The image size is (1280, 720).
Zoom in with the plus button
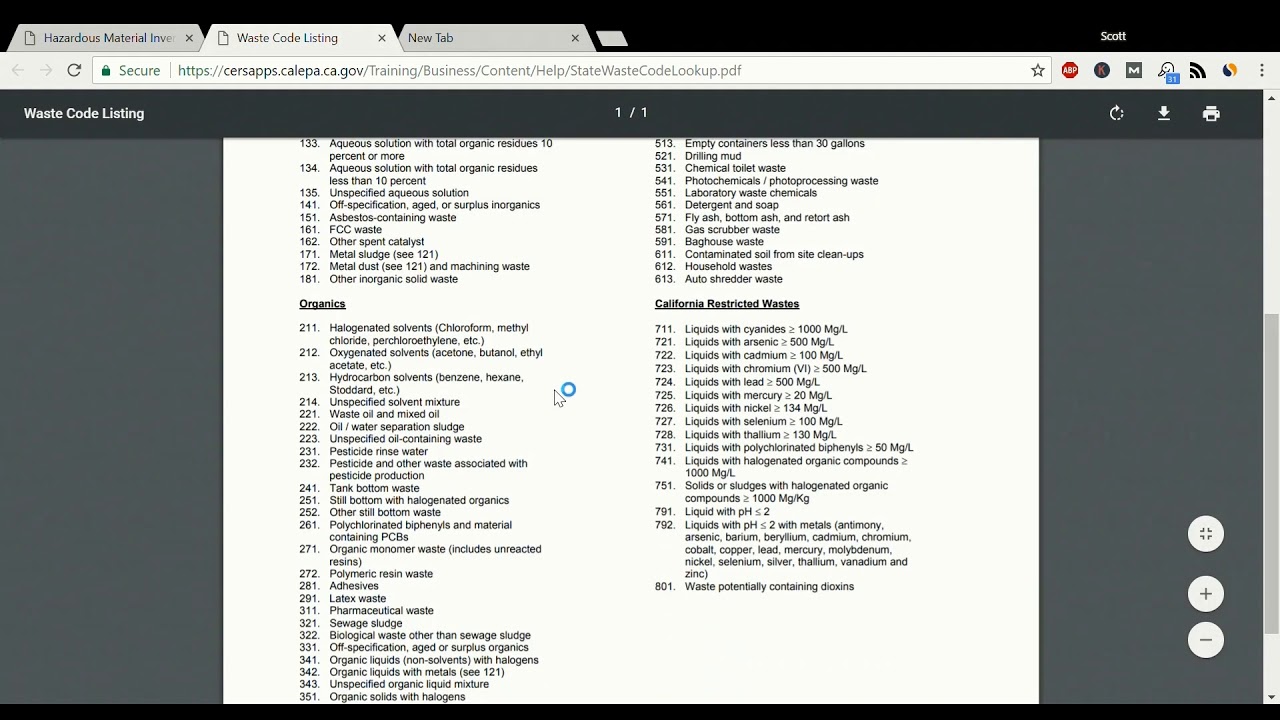pos(1206,594)
